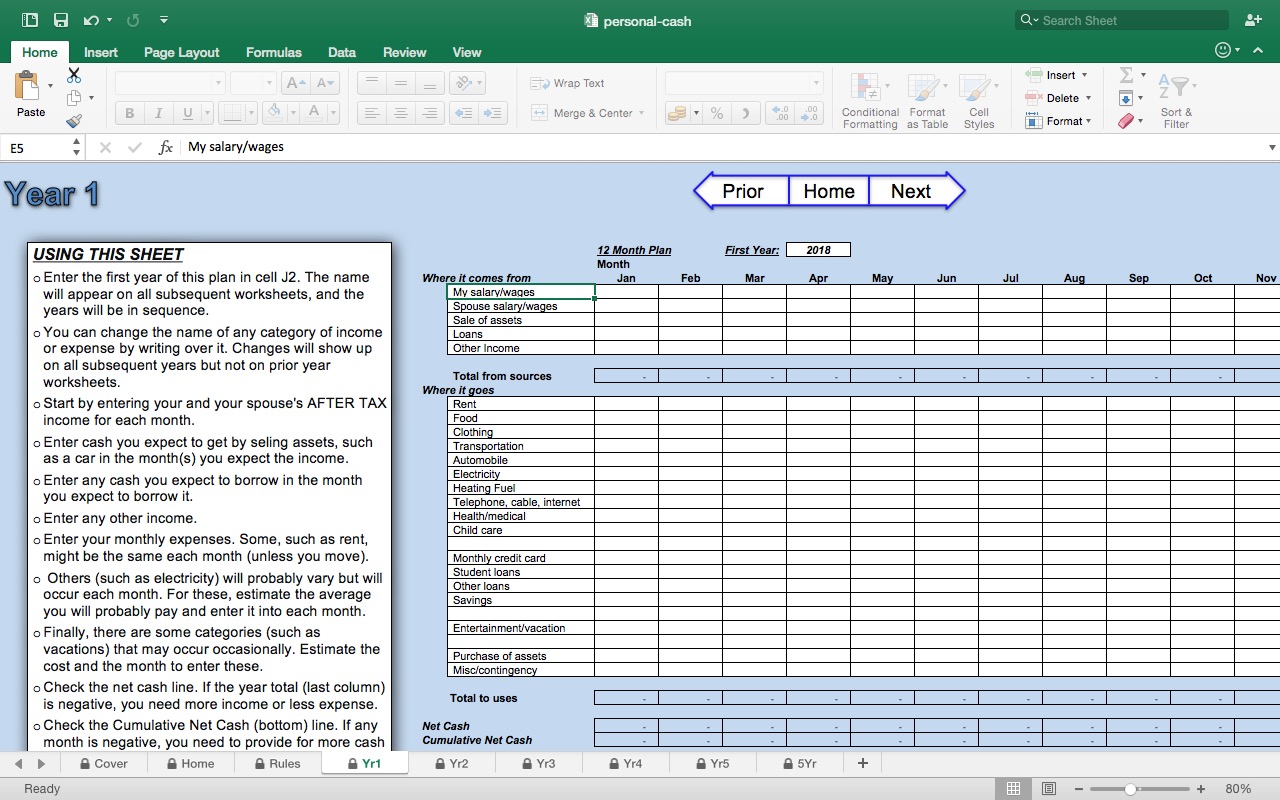Viewport: 1280px width, 800px height.
Task: Go to the Home sheet via Home button
Action: tap(828, 190)
